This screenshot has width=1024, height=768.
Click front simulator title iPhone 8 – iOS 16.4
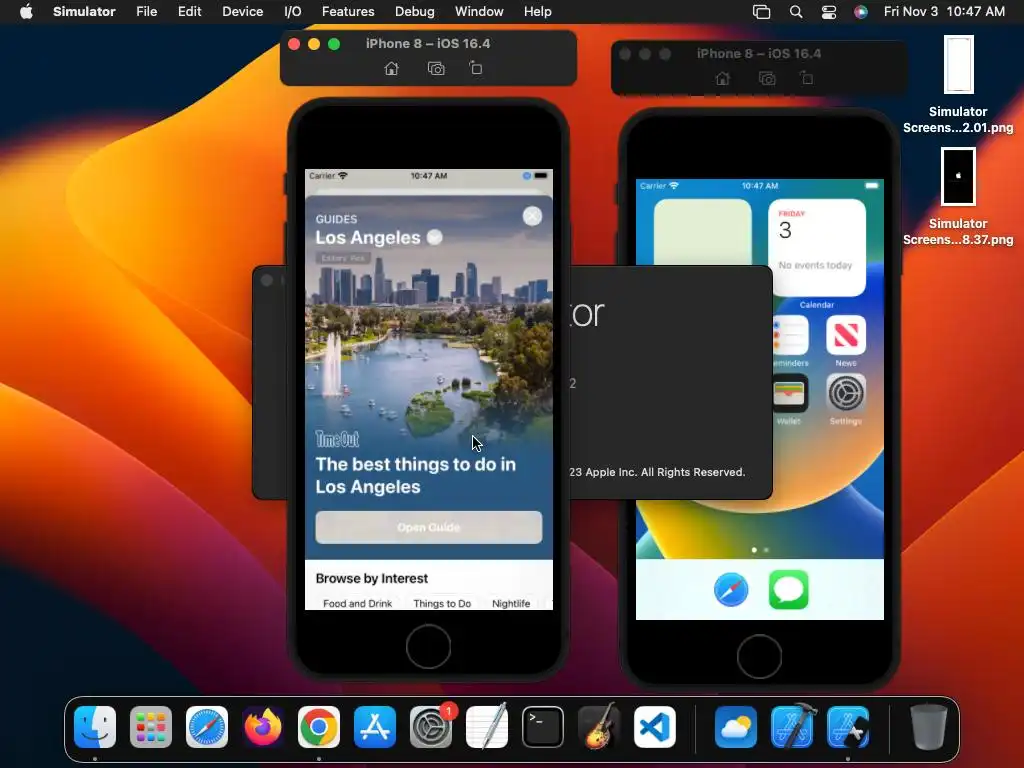pyautogui.click(x=428, y=44)
